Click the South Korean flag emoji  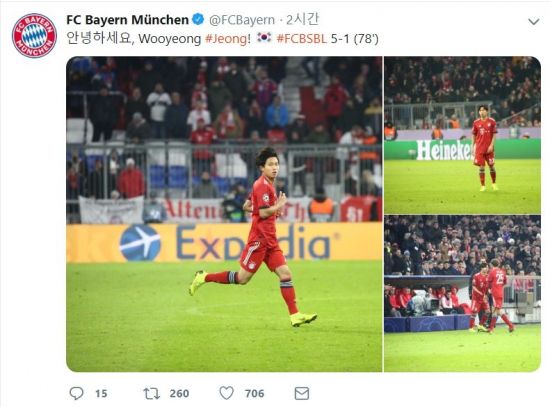click(264, 37)
